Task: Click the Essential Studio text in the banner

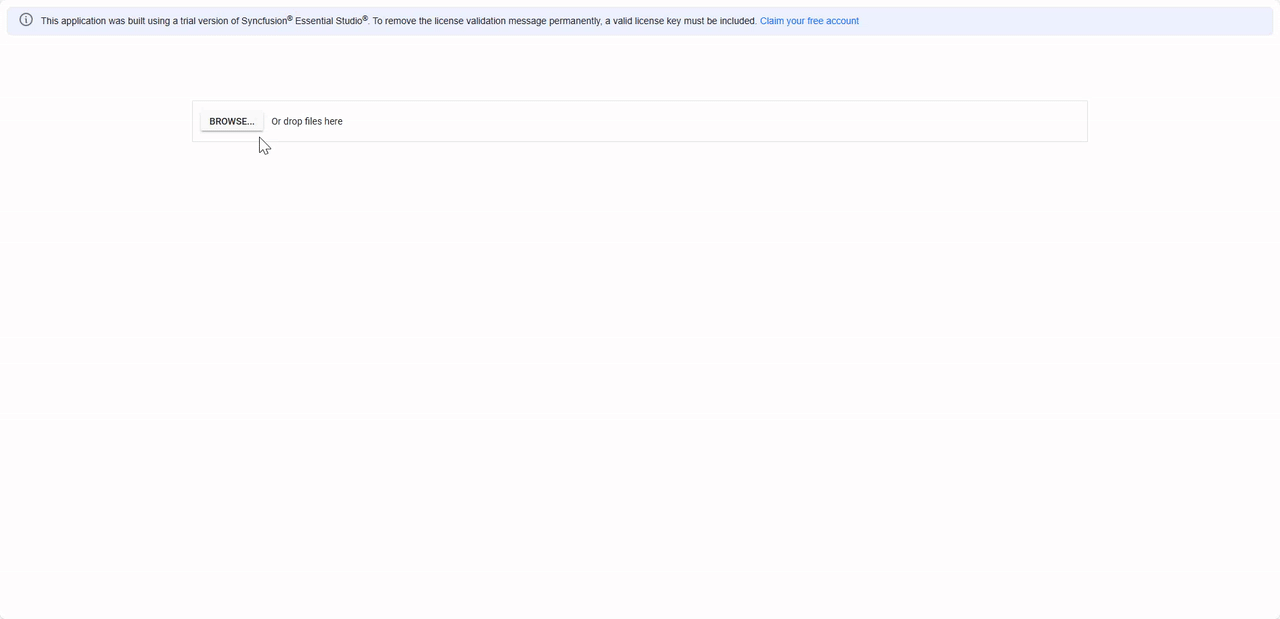Action: tap(331, 20)
